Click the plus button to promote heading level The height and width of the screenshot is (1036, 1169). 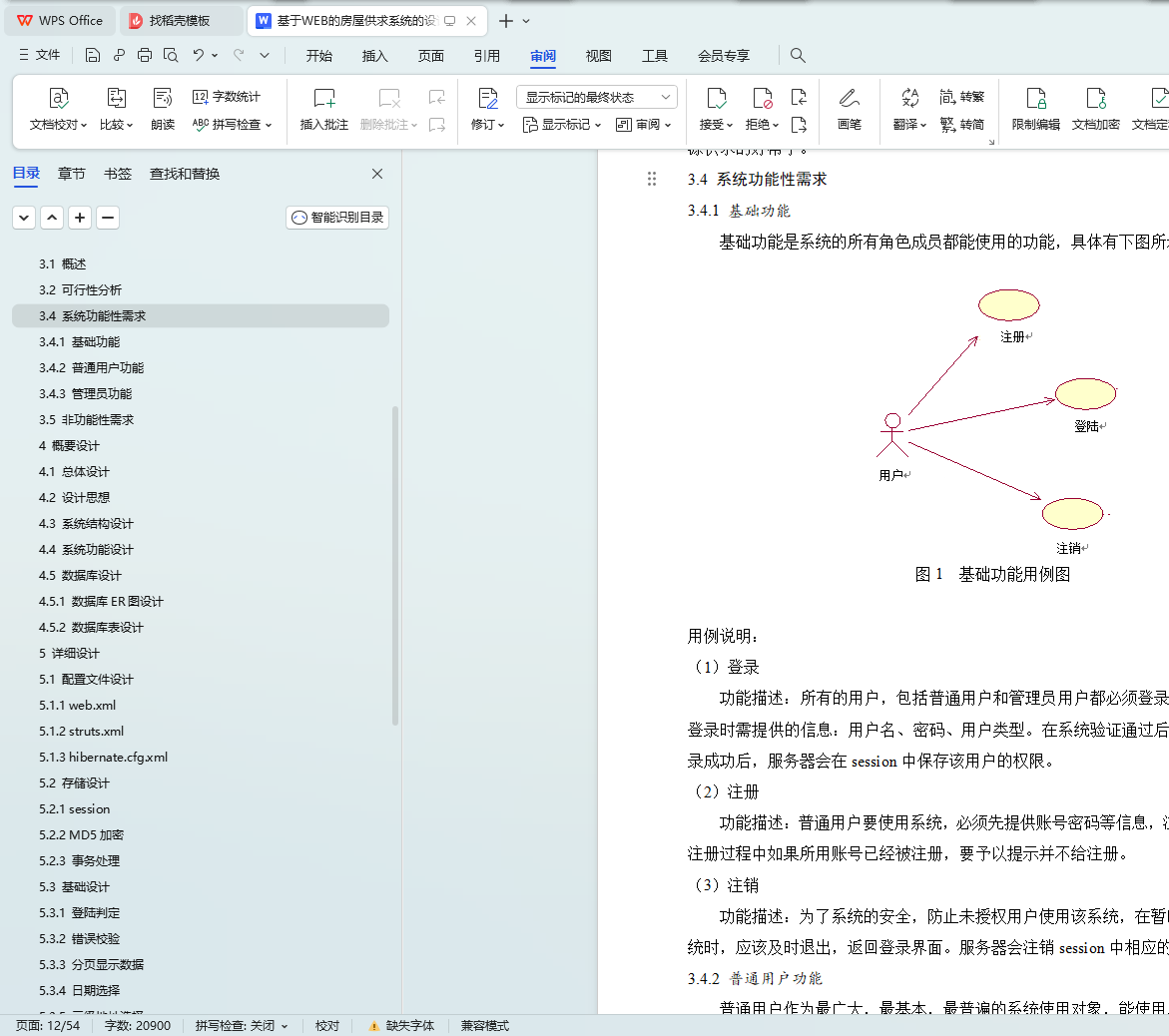[80, 218]
